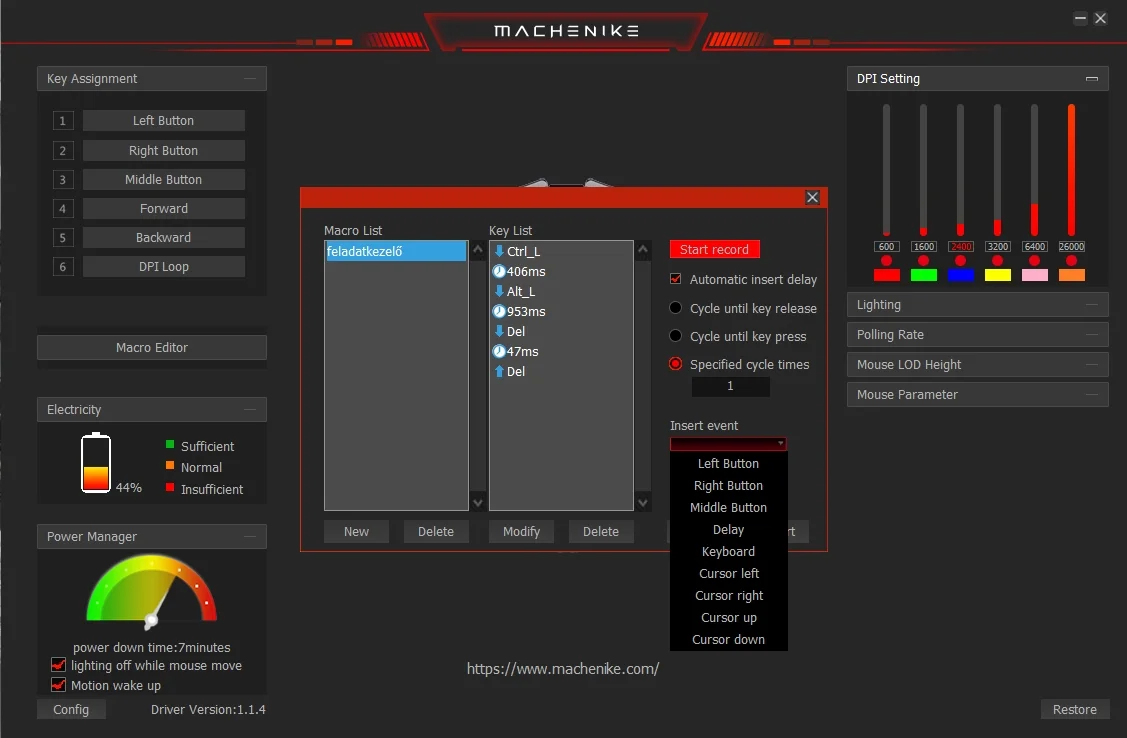The width and height of the screenshot is (1127, 738).
Task: Assign key 6 DPI Loop
Action: coord(164,267)
